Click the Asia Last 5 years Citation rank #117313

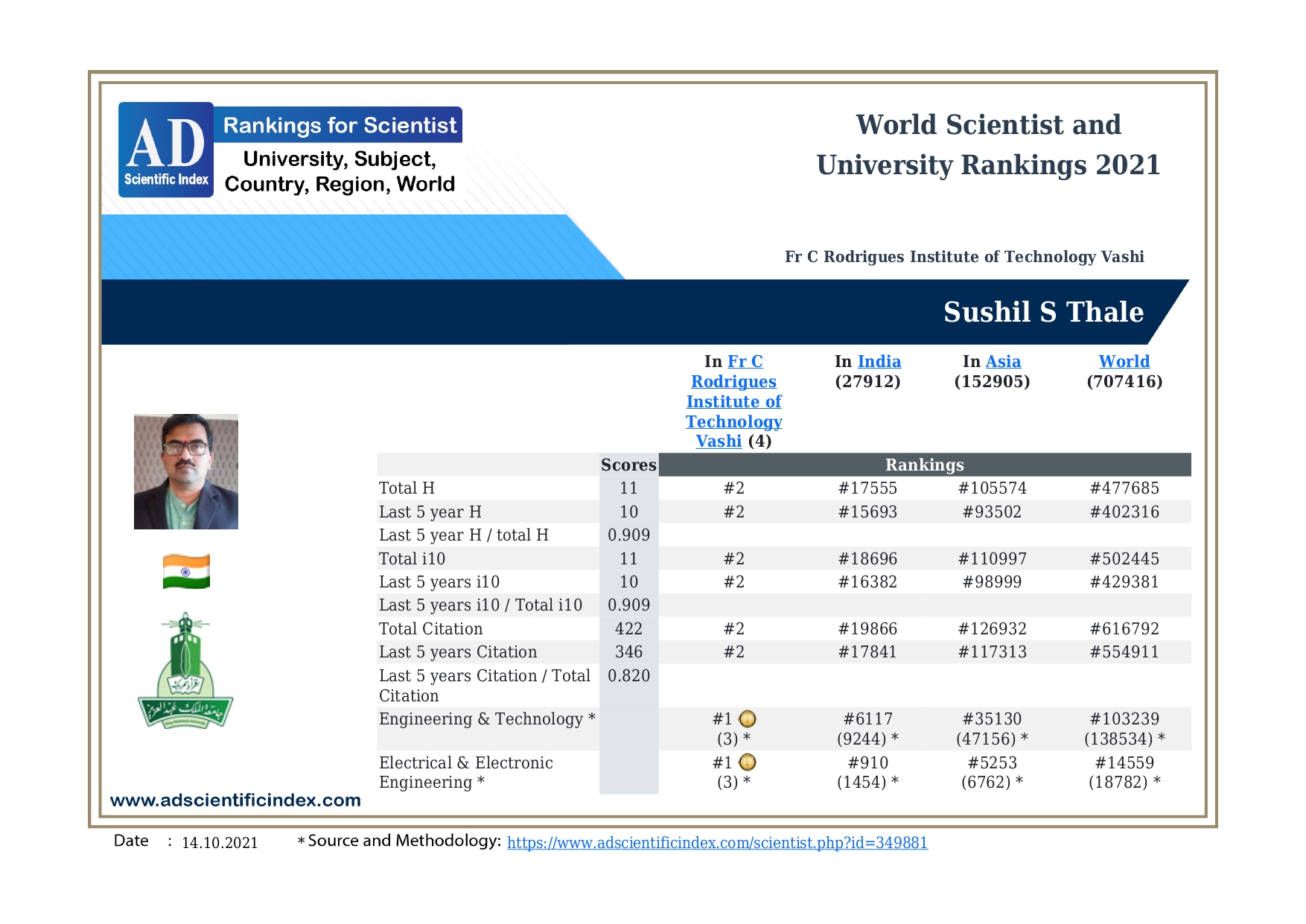pos(992,652)
